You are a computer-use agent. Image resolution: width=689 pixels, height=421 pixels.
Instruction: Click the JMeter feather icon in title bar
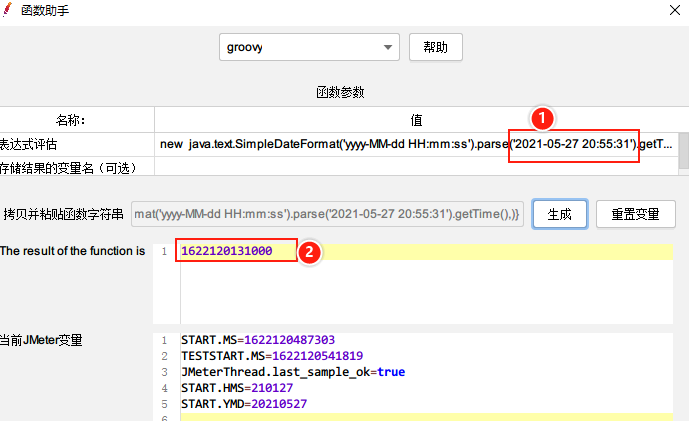tap(7, 10)
